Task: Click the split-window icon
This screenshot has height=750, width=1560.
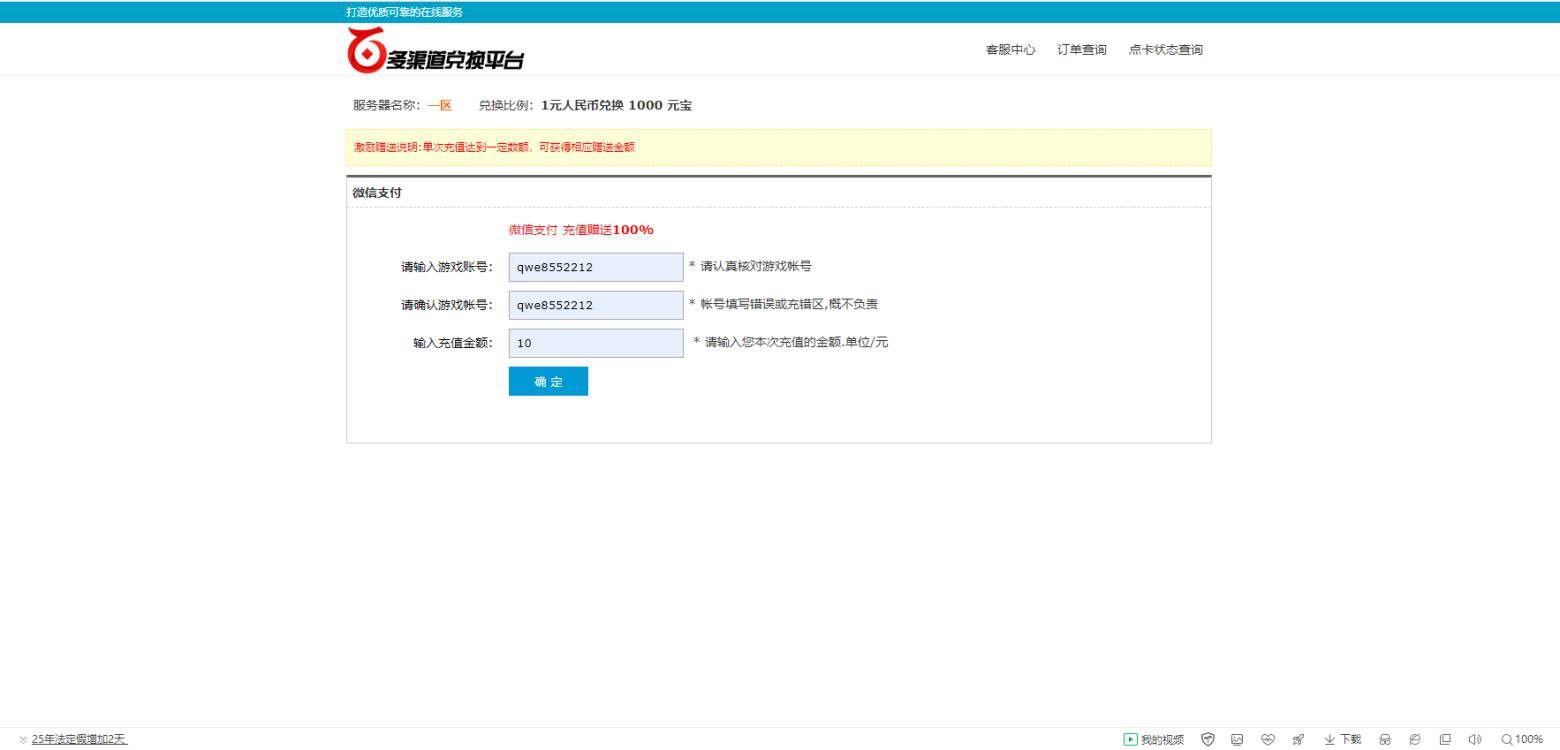Action: 1445,740
